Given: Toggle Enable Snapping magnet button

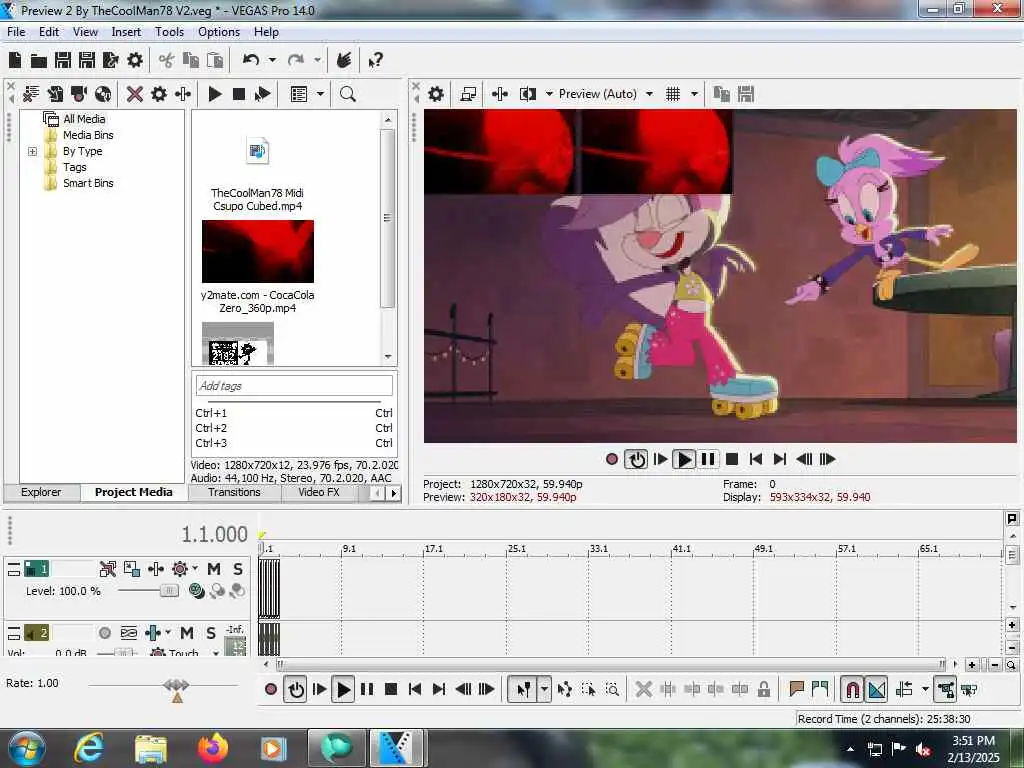Looking at the screenshot, I should [852, 689].
